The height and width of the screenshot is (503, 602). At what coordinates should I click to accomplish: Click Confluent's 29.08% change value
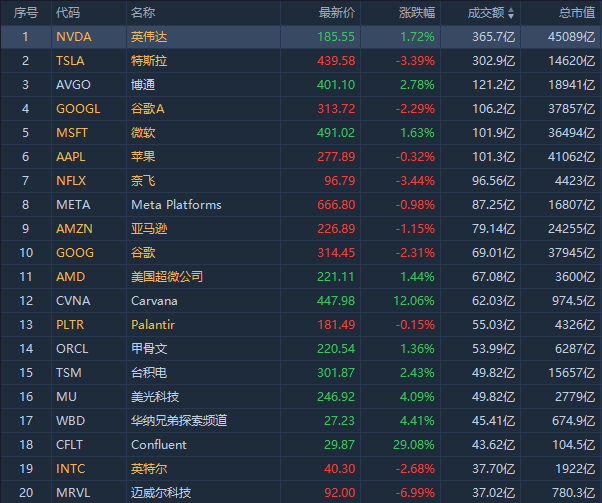(x=414, y=445)
